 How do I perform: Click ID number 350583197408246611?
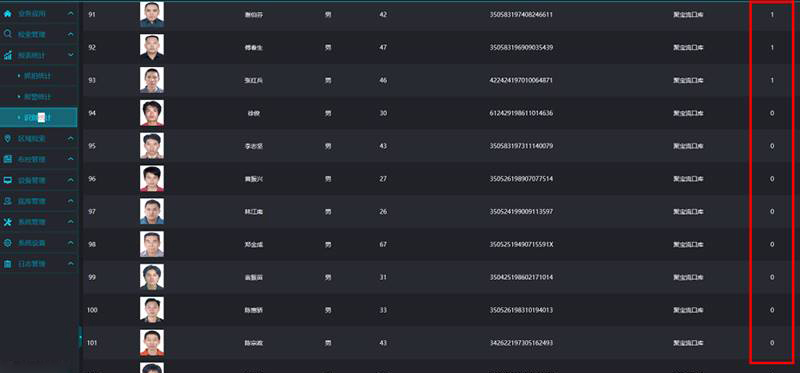coord(521,15)
